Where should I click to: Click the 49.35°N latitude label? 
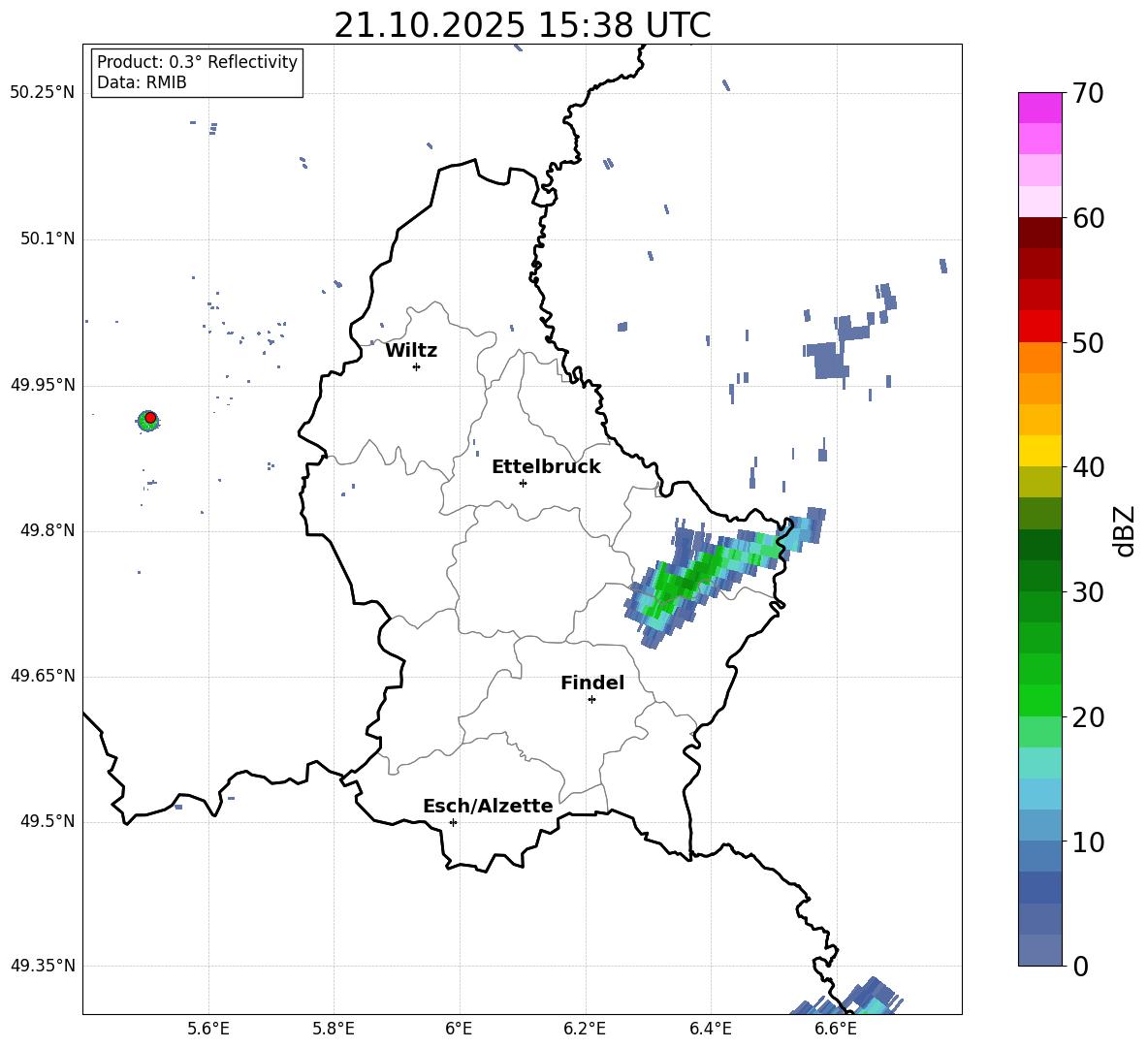point(43,966)
